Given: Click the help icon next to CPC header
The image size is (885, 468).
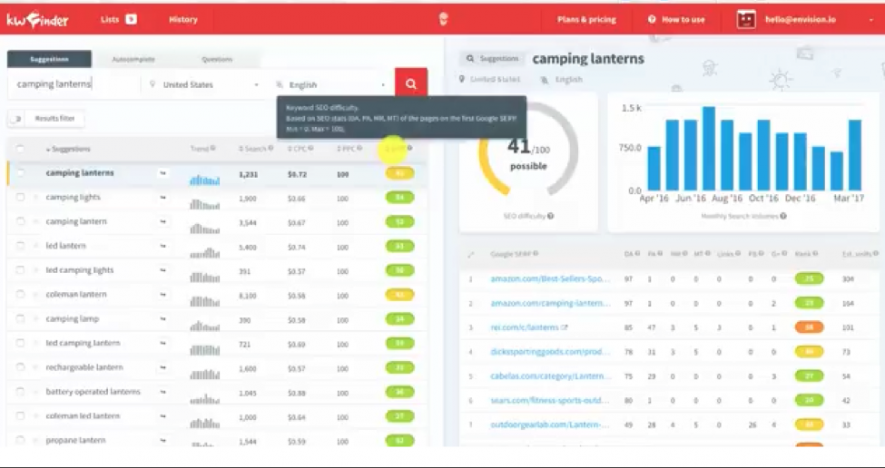Looking at the screenshot, I should point(311,148).
